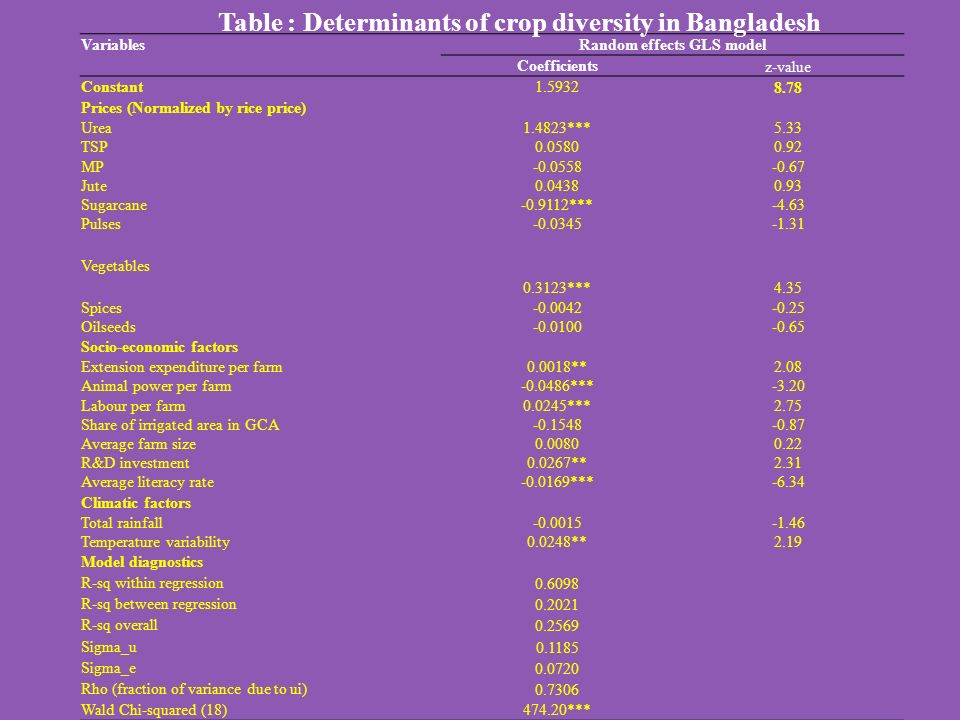Click the 'Model diagnostics' heading
960x720 pixels.
click(142, 562)
